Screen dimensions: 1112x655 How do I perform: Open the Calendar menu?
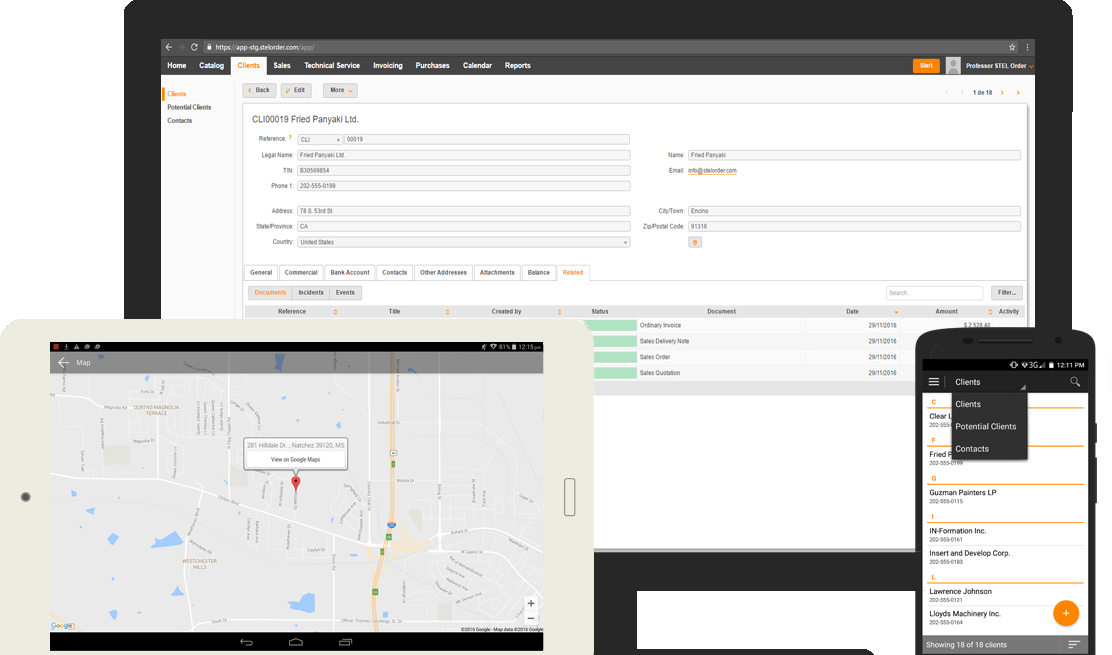tap(477, 66)
